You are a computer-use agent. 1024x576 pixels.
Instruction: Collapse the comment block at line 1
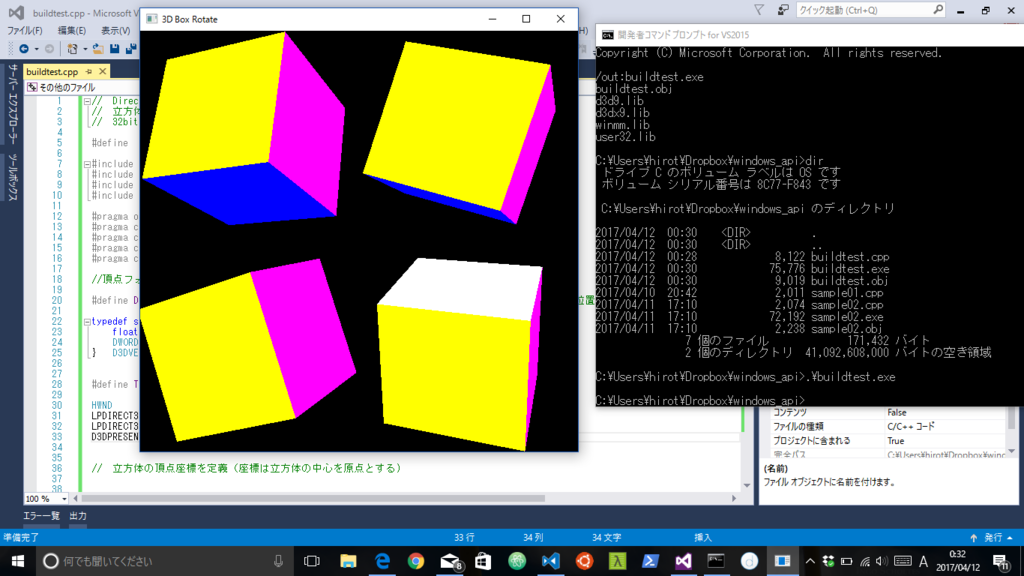(x=87, y=101)
